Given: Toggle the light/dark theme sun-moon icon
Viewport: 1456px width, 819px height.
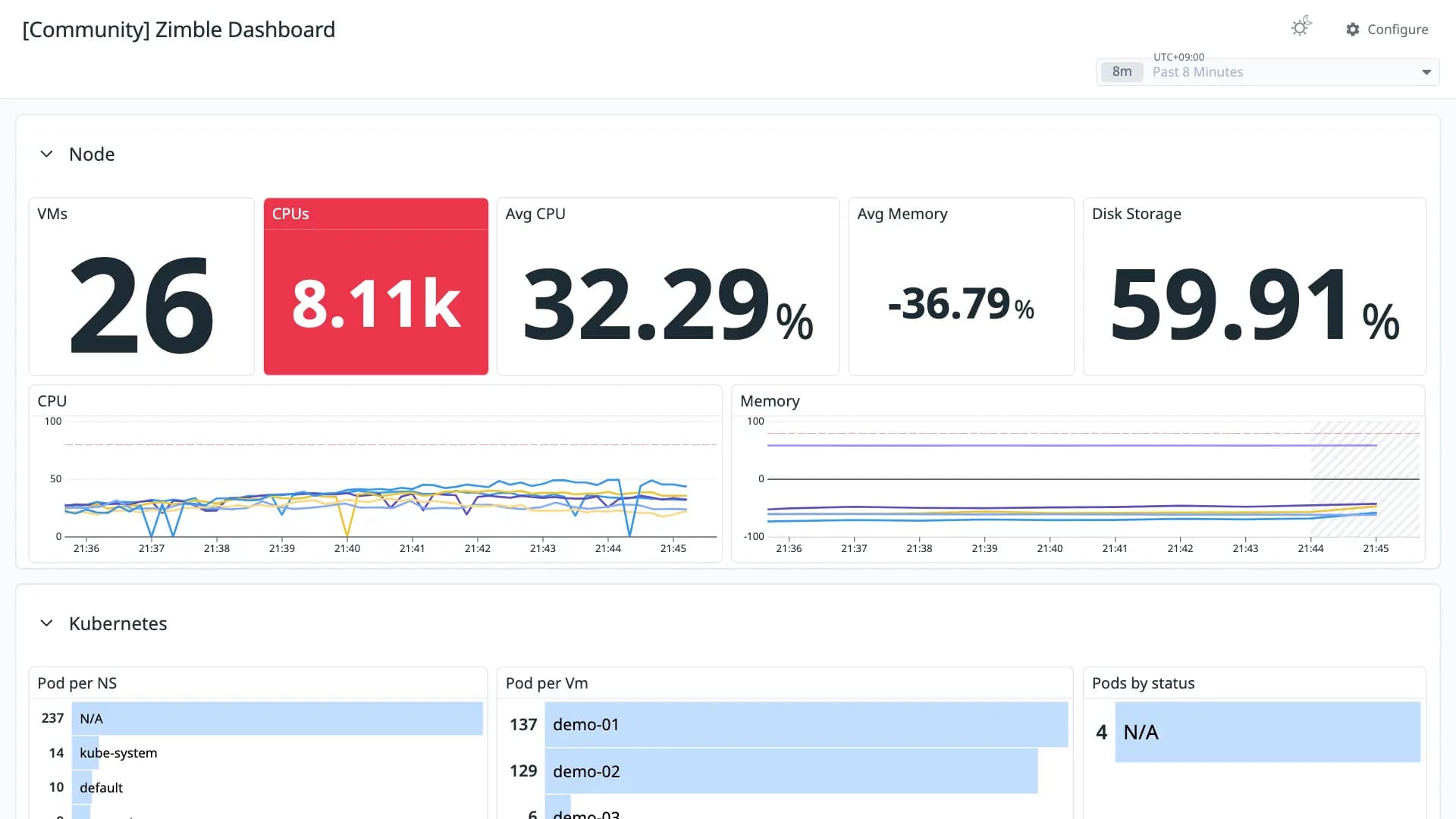Looking at the screenshot, I should click(x=1301, y=27).
